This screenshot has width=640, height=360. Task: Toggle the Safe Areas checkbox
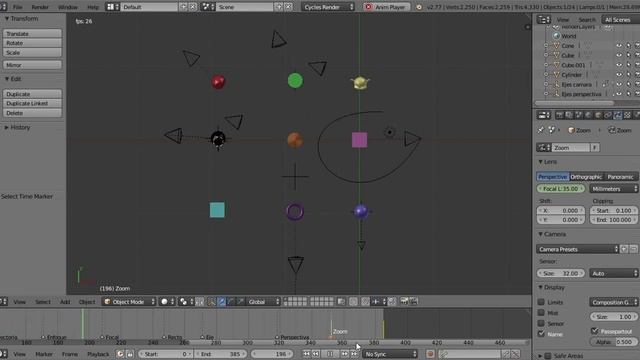coord(548,356)
